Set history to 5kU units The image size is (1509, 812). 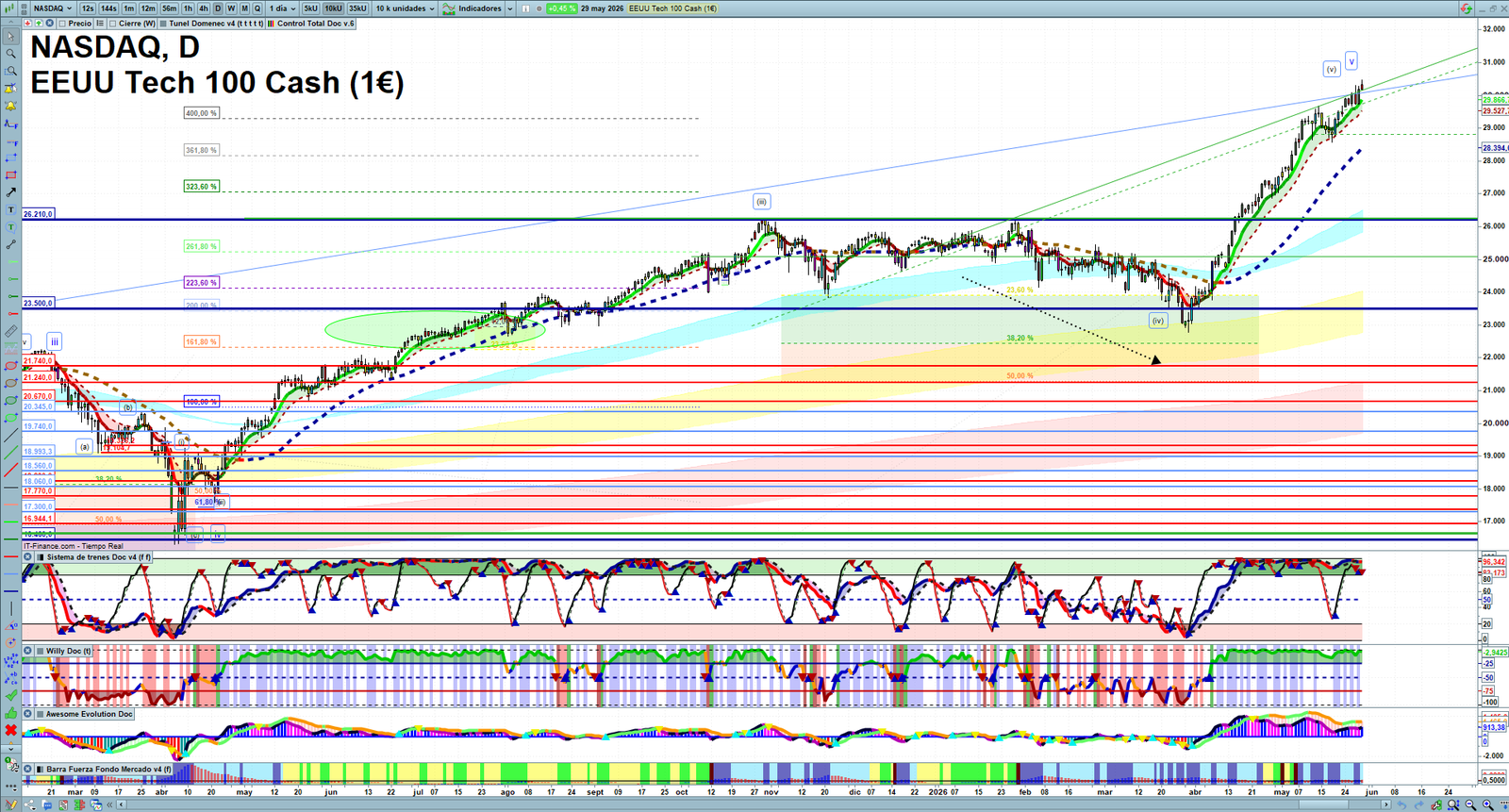click(x=310, y=8)
